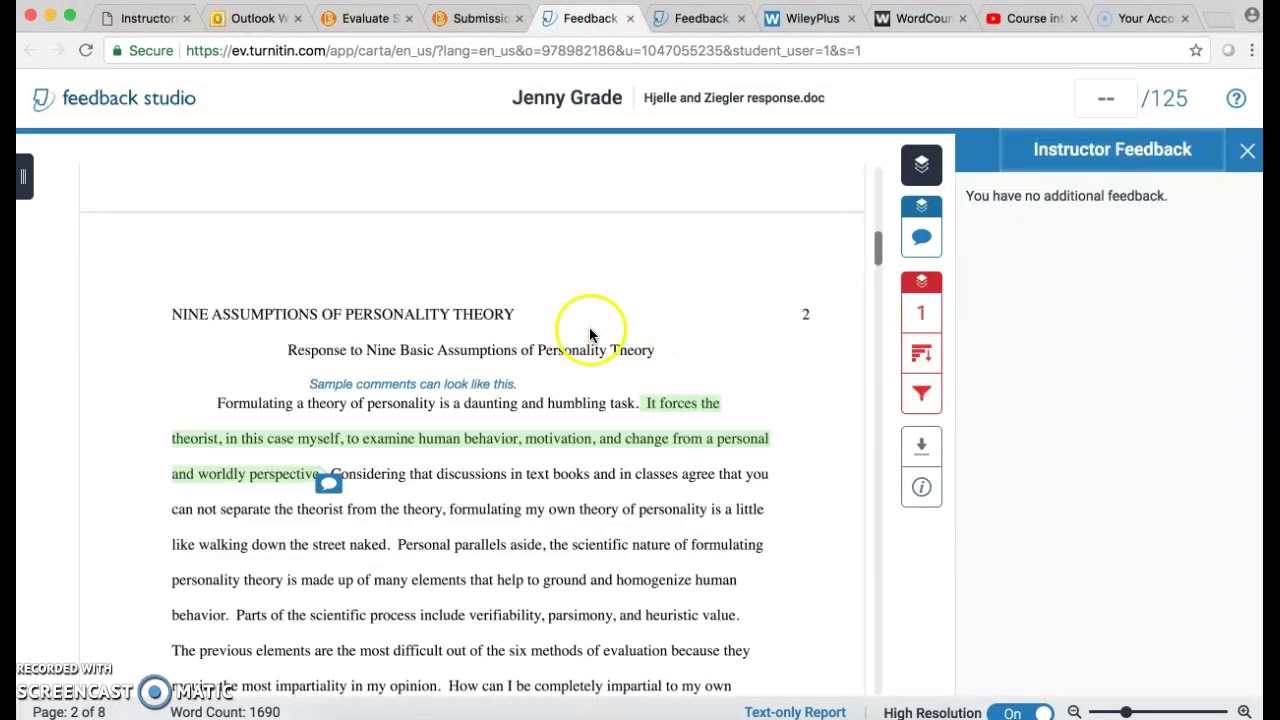1280x720 pixels.
Task: Click the 'no additional feedback' message
Action: coord(1066,196)
